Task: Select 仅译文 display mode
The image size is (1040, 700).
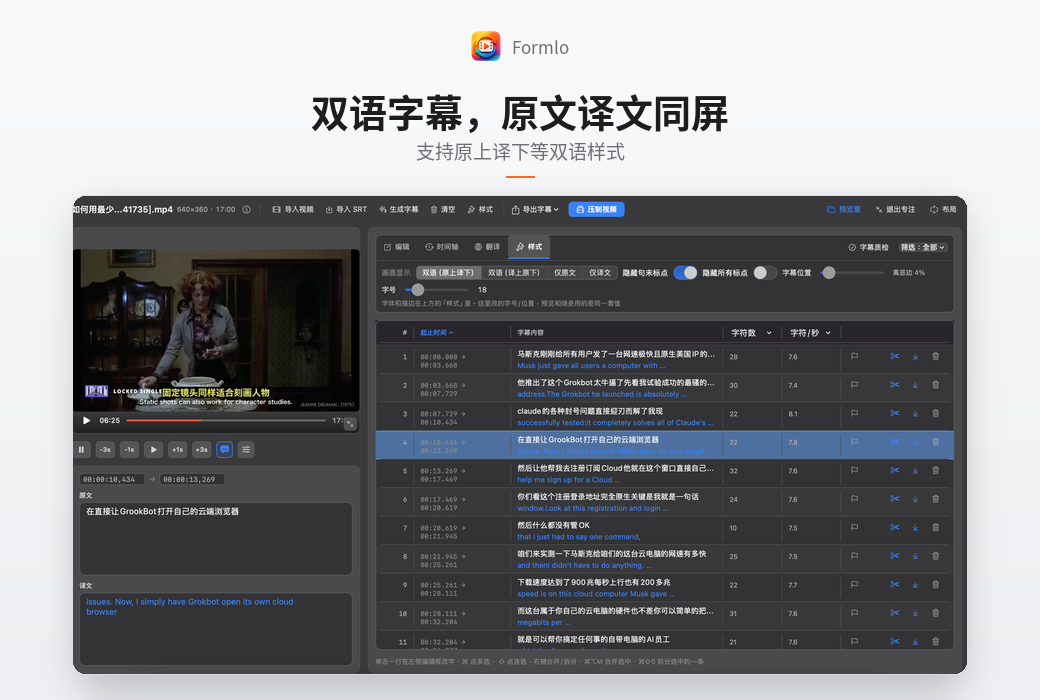Action: 600,273
